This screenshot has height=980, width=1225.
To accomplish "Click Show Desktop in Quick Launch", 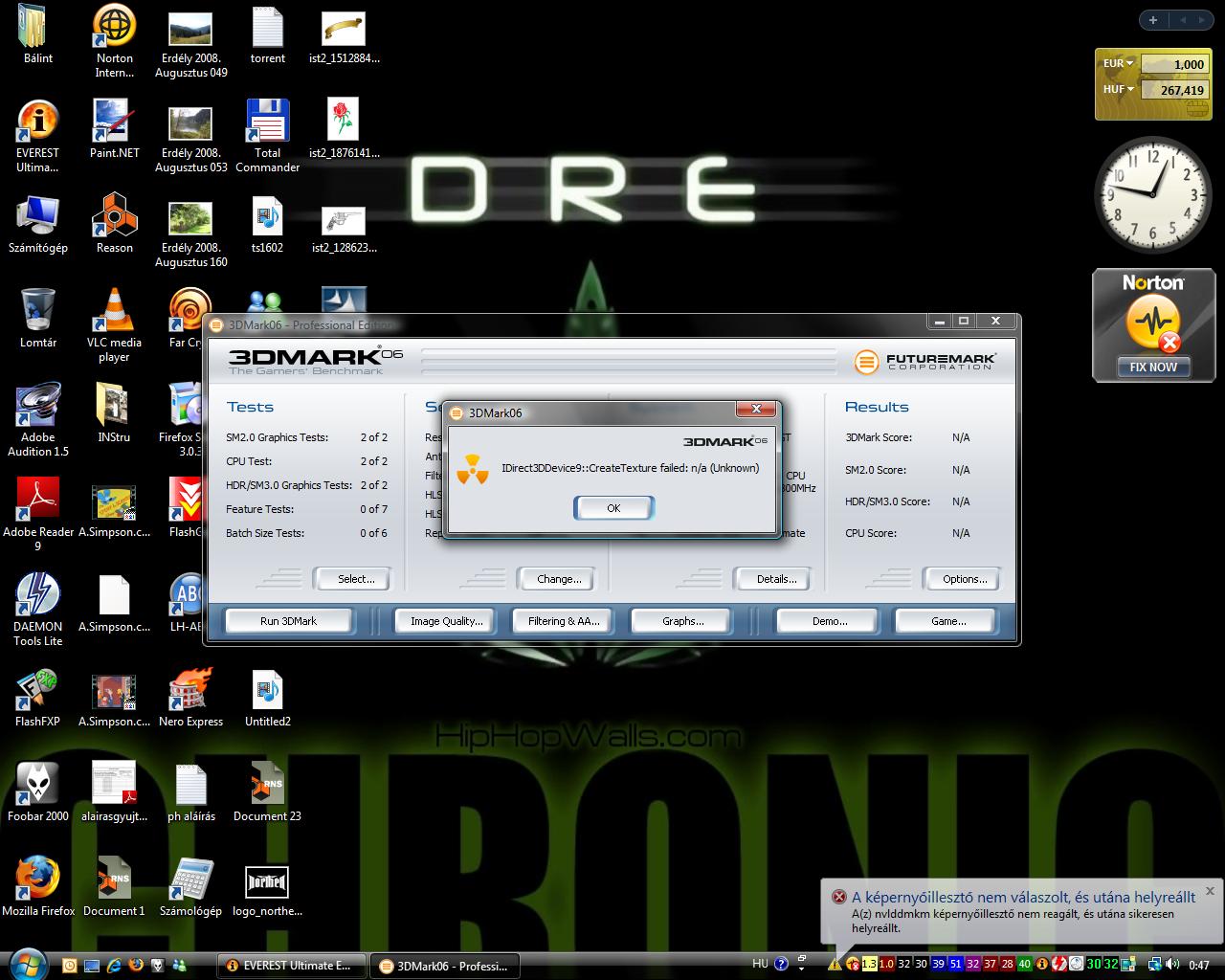I will tap(92, 966).
